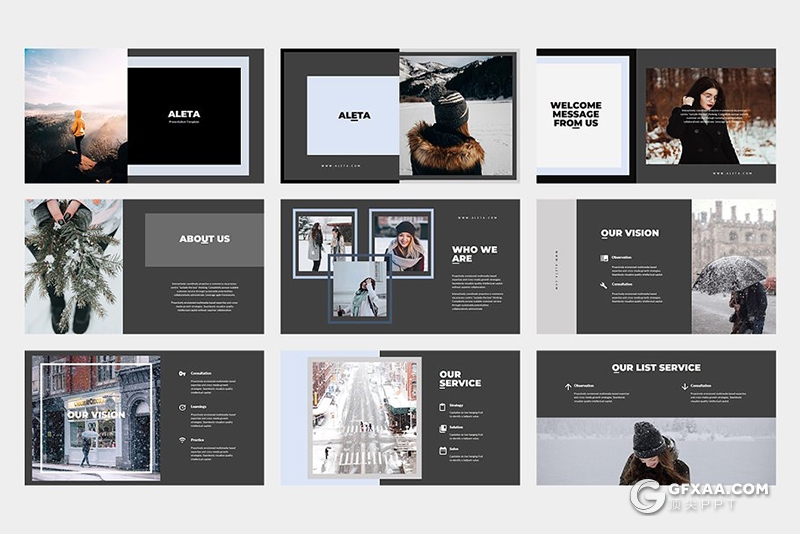
Task: Click the wrench icon in Our Vision slide
Action: pos(604,285)
